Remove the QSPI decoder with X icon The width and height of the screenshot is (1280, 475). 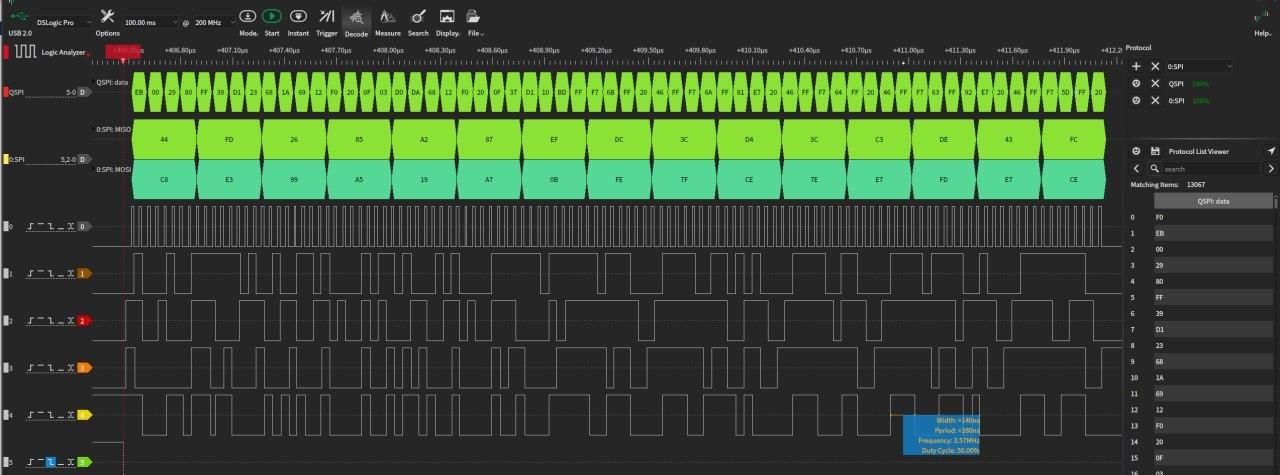1155,84
